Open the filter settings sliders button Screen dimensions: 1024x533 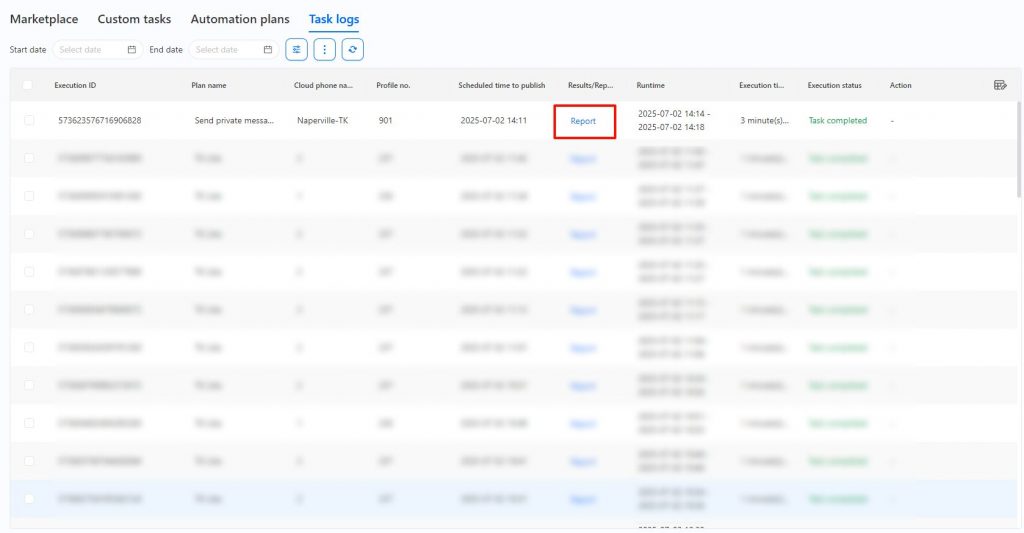(x=296, y=50)
